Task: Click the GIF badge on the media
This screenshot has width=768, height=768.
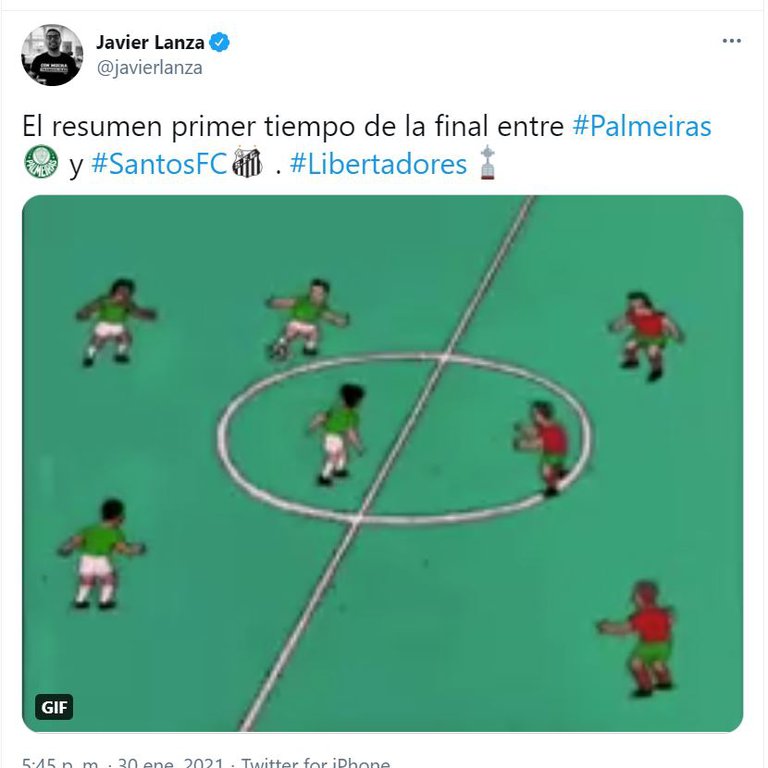Action: 54,707
